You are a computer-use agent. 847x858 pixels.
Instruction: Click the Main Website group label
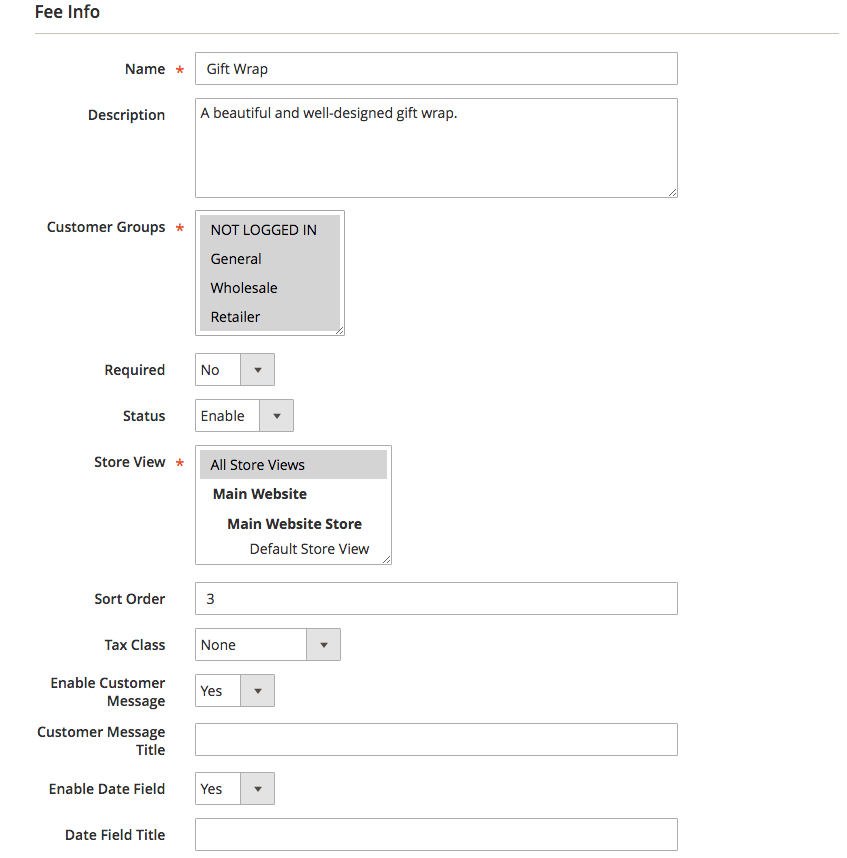click(260, 494)
